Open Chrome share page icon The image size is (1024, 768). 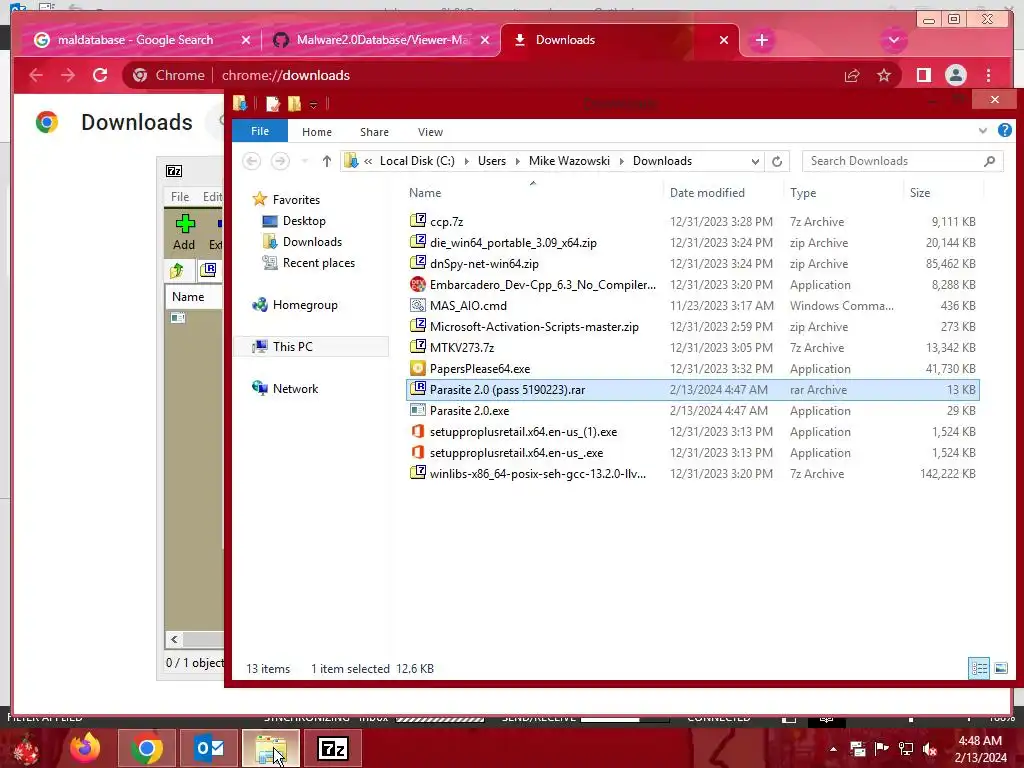852,76
